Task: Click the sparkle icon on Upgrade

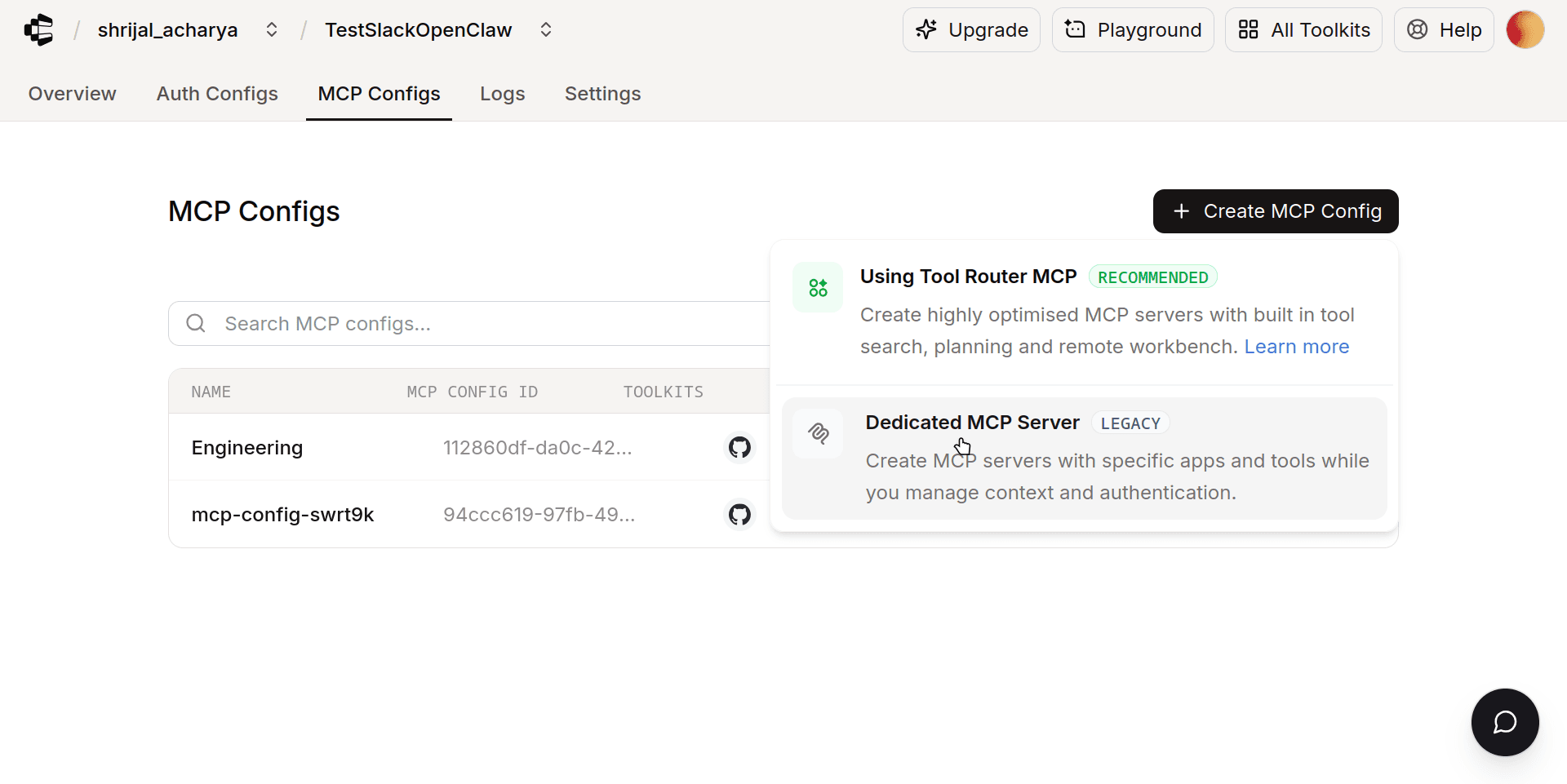Action: pos(926,30)
